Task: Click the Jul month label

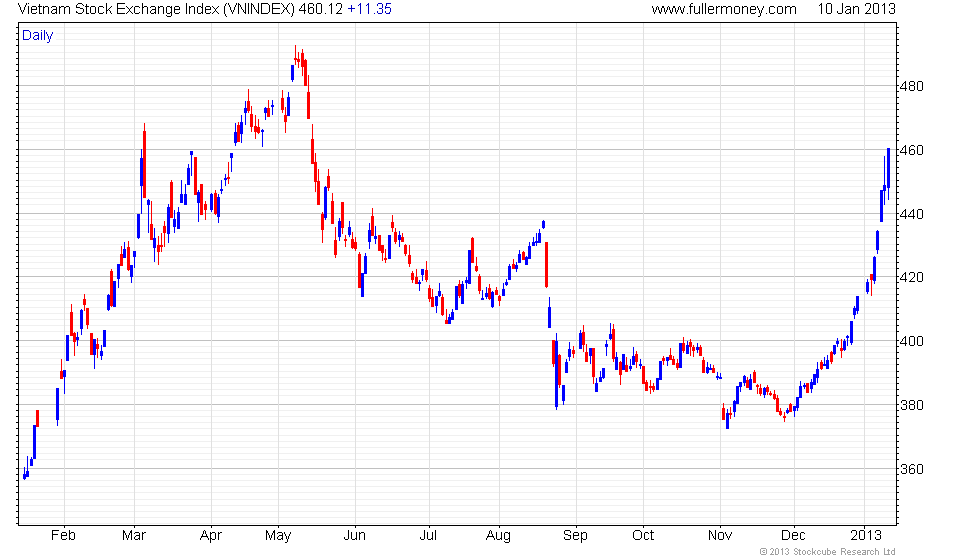Action: (428, 536)
